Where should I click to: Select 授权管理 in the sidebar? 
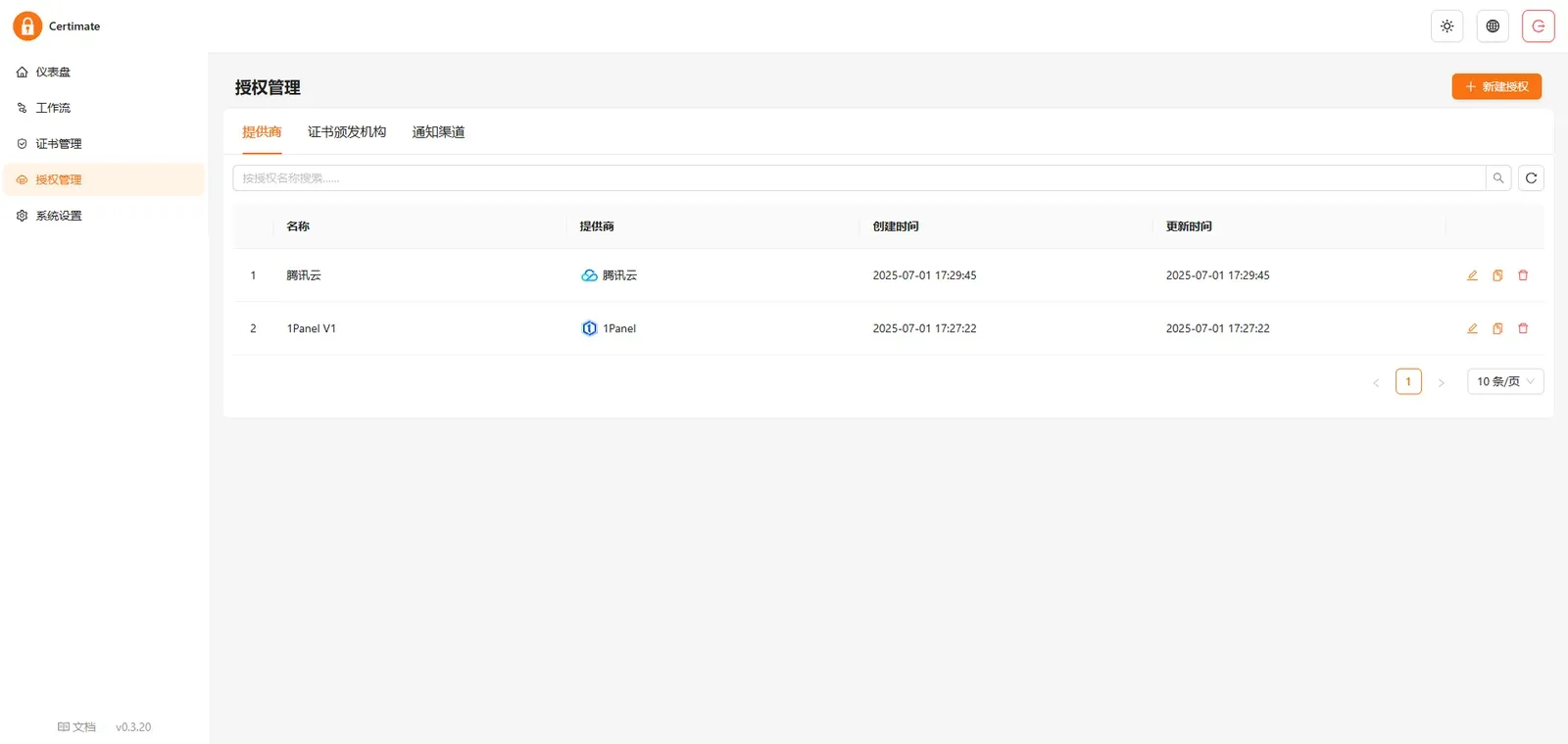pyautogui.click(x=104, y=179)
